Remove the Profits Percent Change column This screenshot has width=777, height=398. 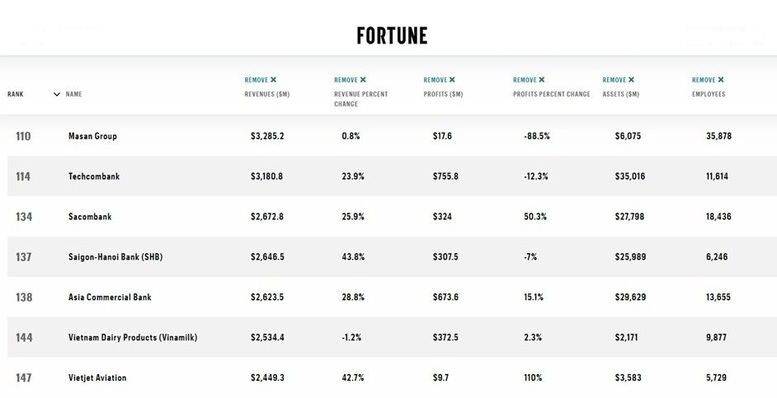pyautogui.click(x=529, y=80)
